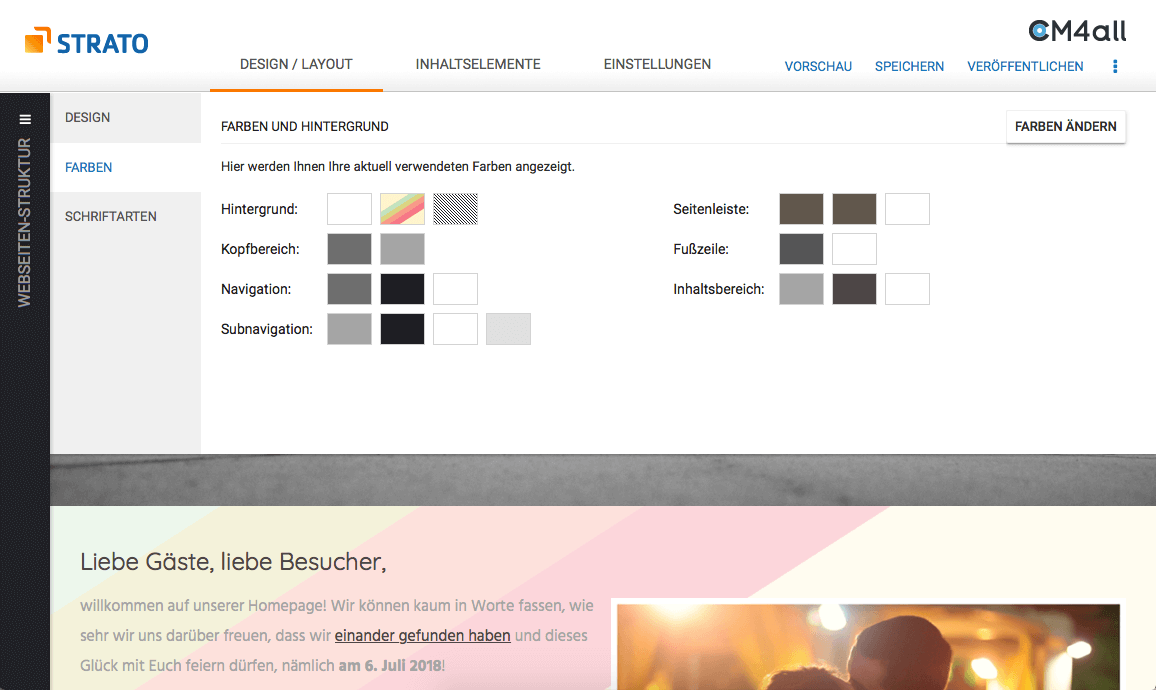The image size is (1156, 690).
Task: Click the bold date am 6. Juli 2018
Action: (389, 666)
